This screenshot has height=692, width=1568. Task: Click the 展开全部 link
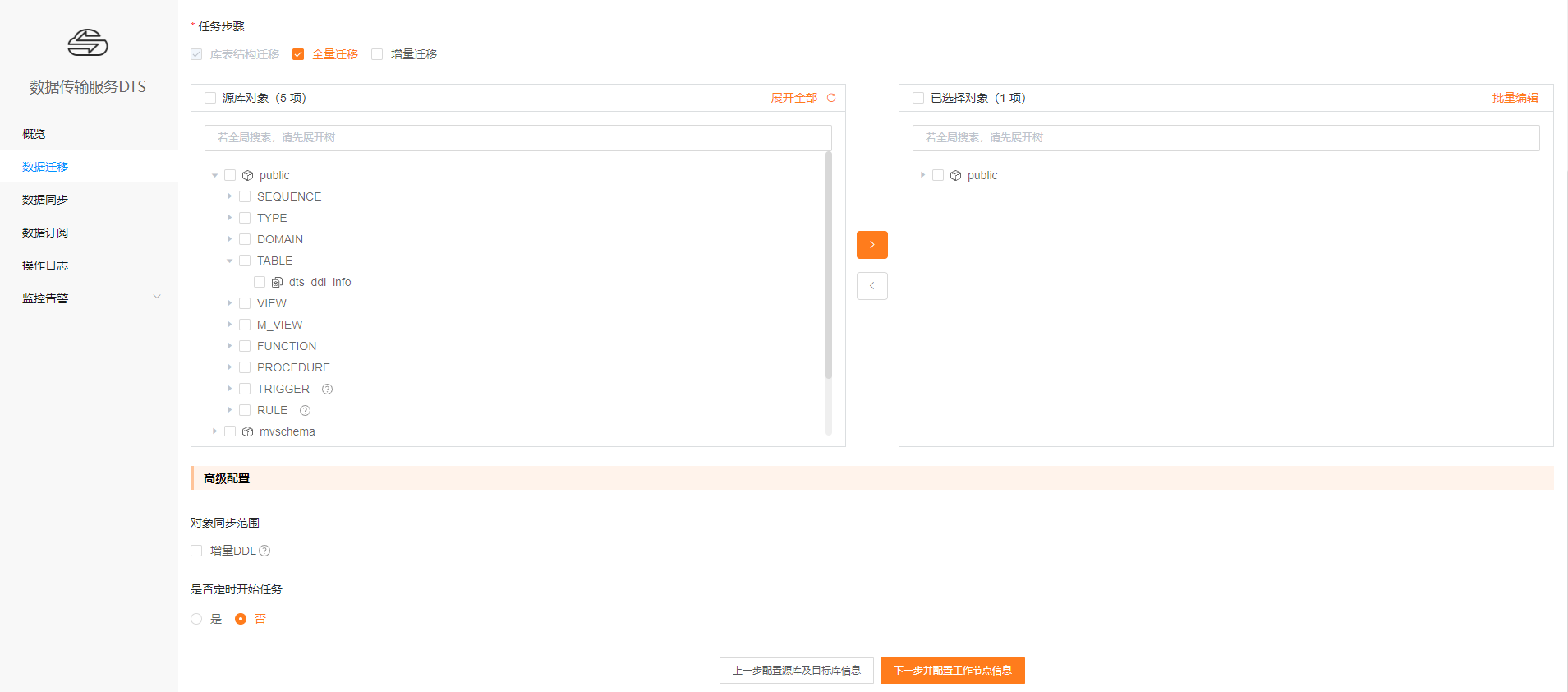pos(793,98)
